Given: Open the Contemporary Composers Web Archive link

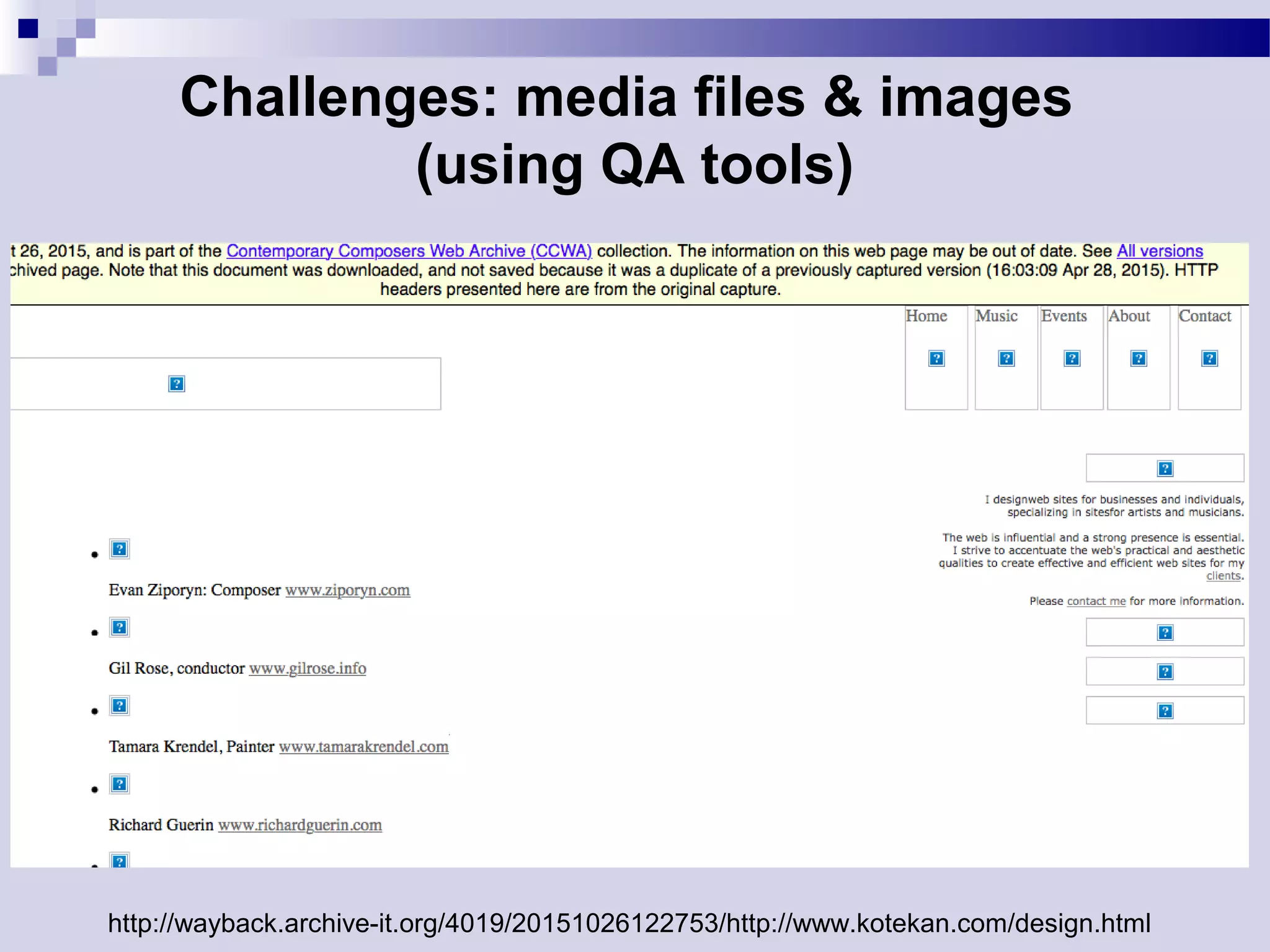Looking at the screenshot, I should (409, 251).
